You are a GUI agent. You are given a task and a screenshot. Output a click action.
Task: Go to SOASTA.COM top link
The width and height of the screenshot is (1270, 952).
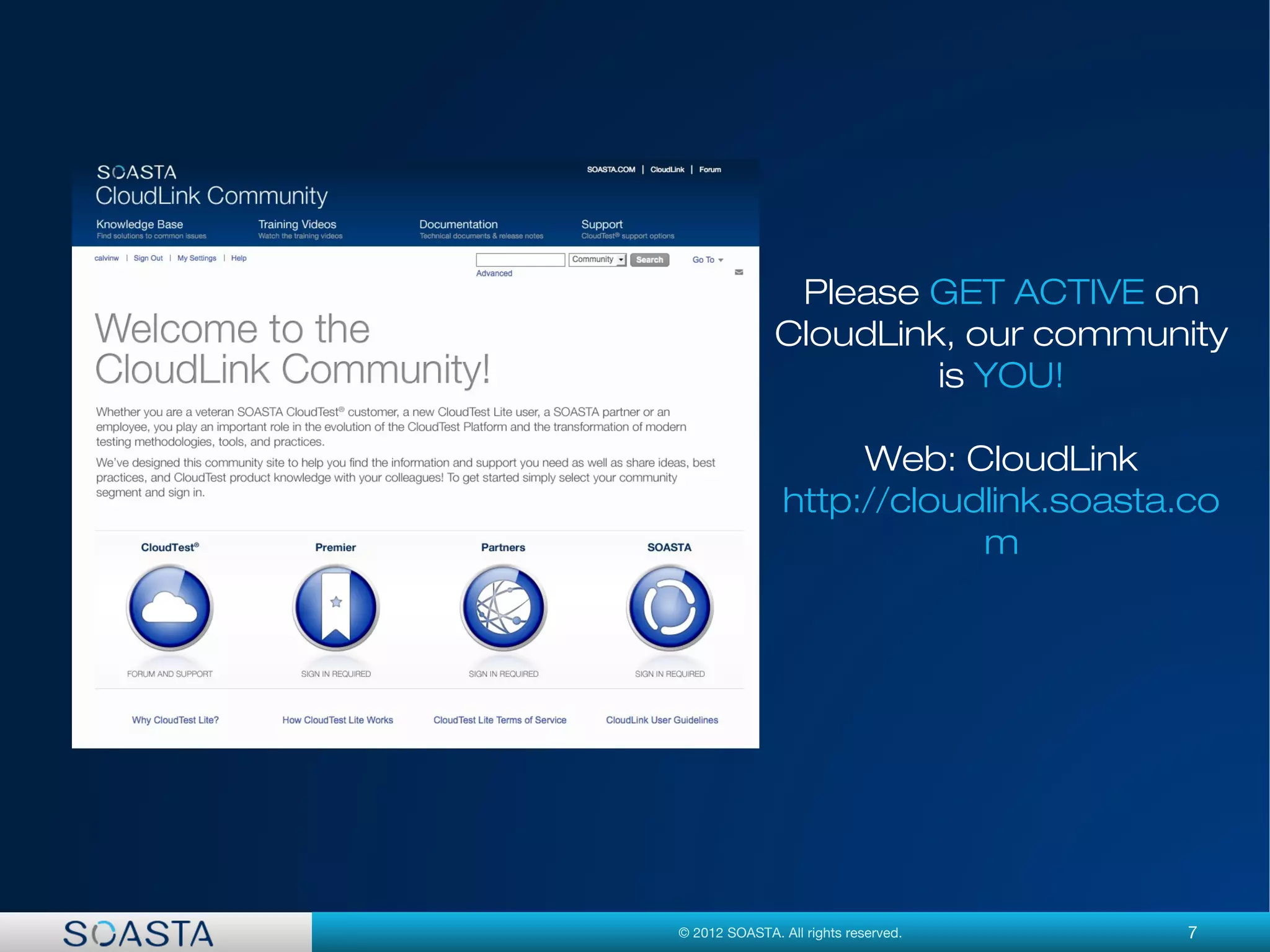tap(611, 169)
